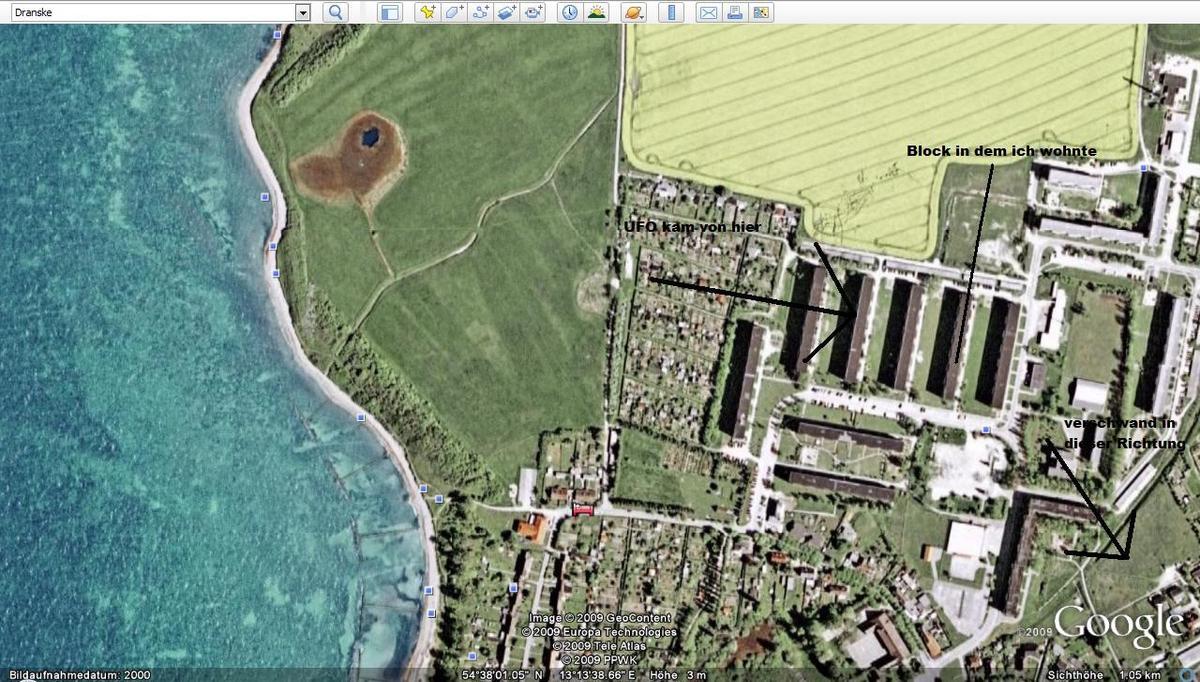Click the red marker icon on the road
Screen dimensions: 1200x682
[582, 510]
